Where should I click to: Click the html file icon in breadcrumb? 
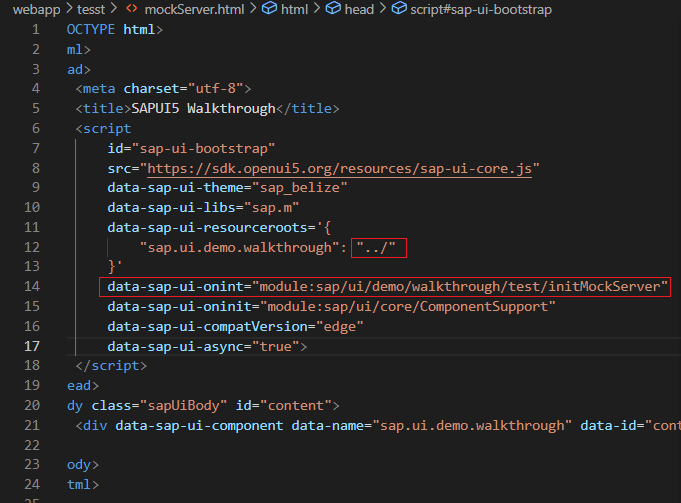coord(132,9)
